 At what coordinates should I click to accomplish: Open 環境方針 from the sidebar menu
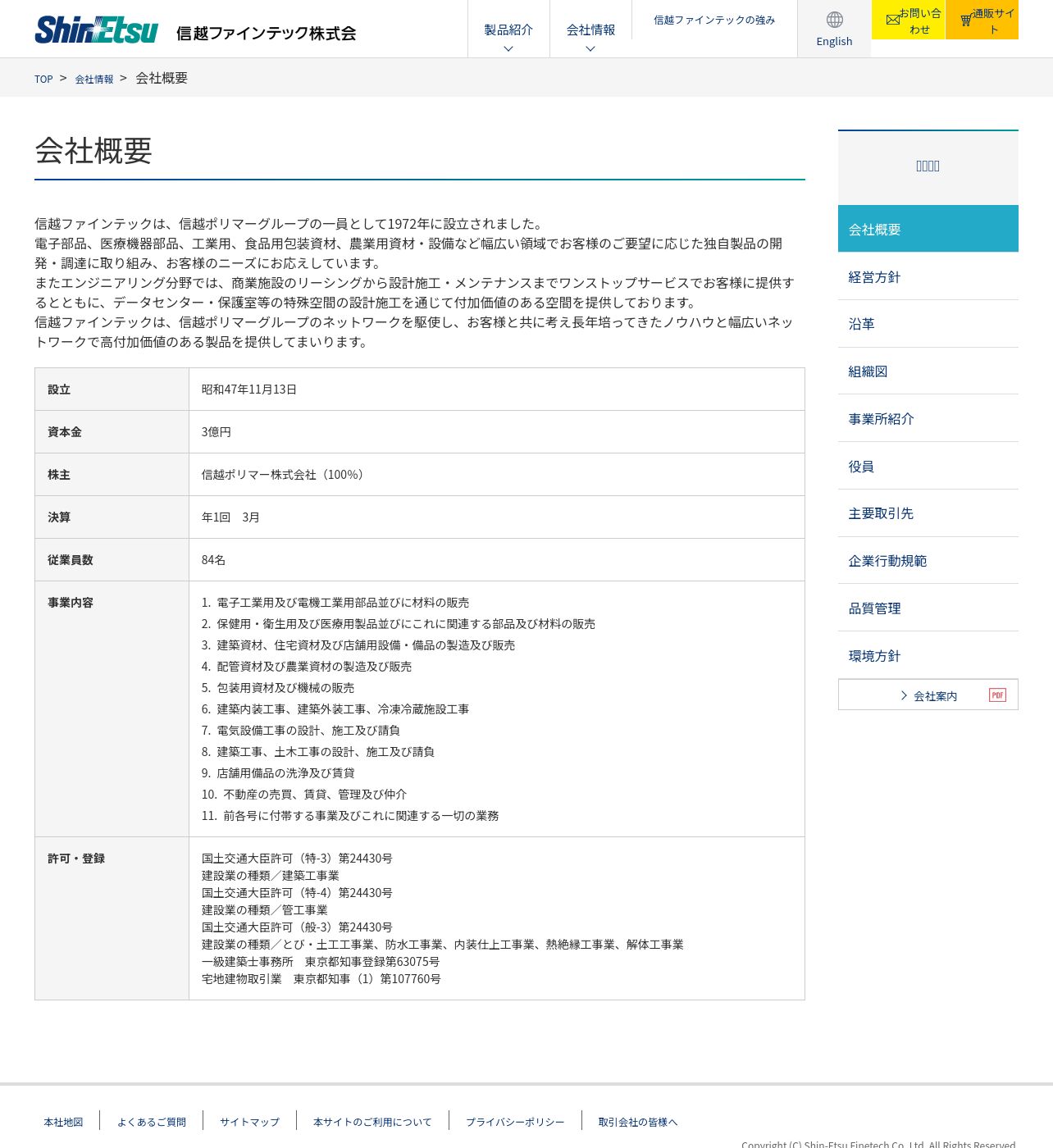[928, 655]
